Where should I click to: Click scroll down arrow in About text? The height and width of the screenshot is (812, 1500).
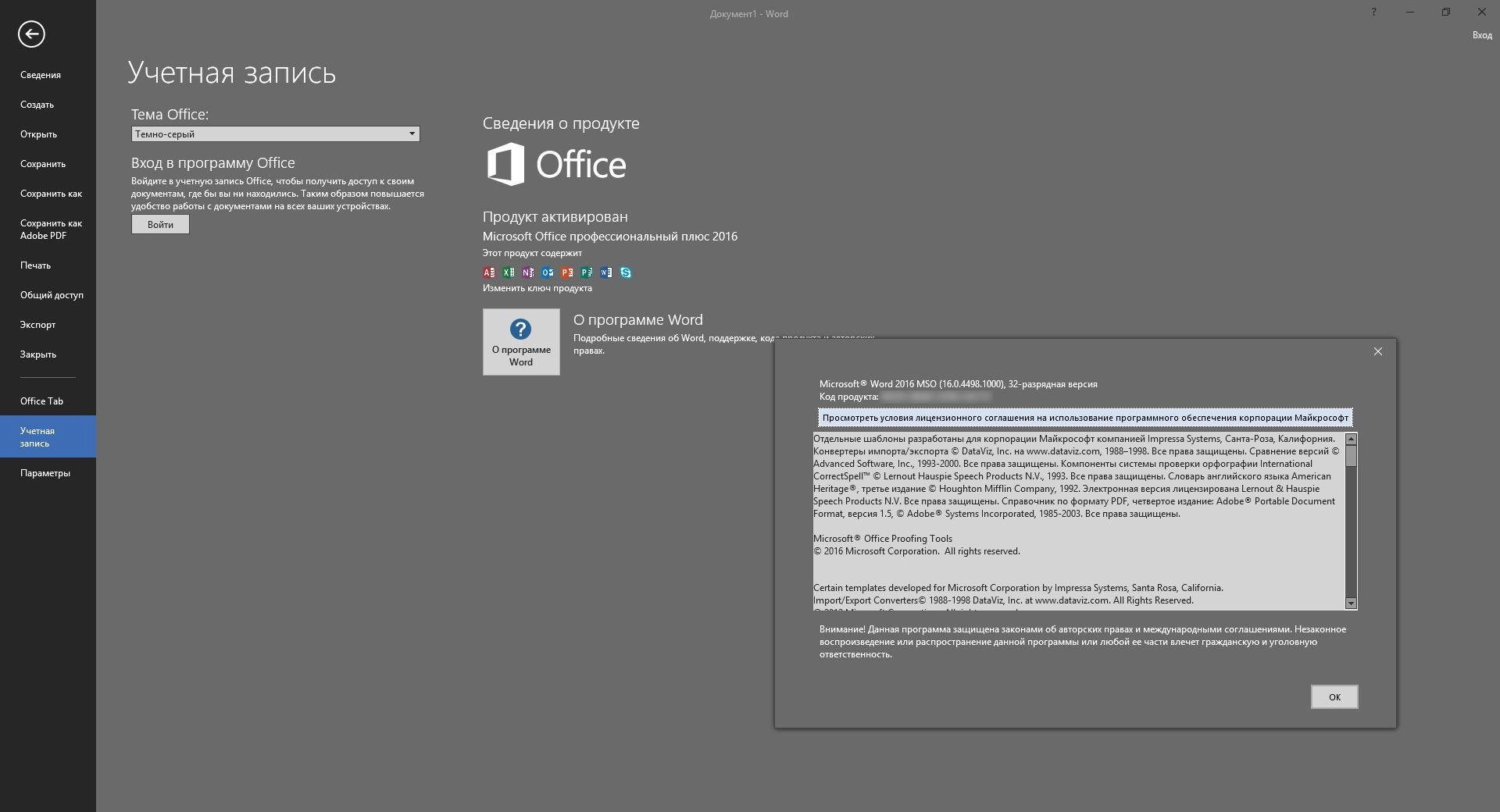coord(1351,603)
